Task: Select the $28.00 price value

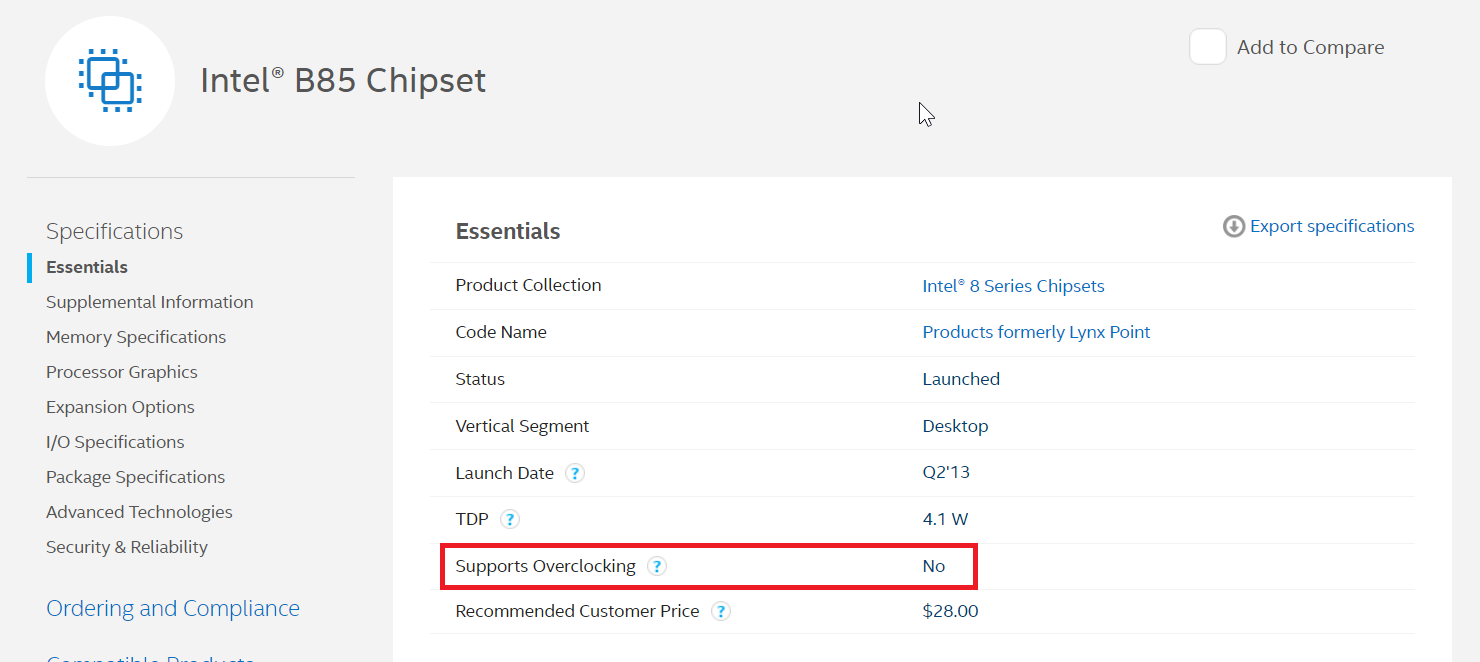Action: (x=950, y=611)
